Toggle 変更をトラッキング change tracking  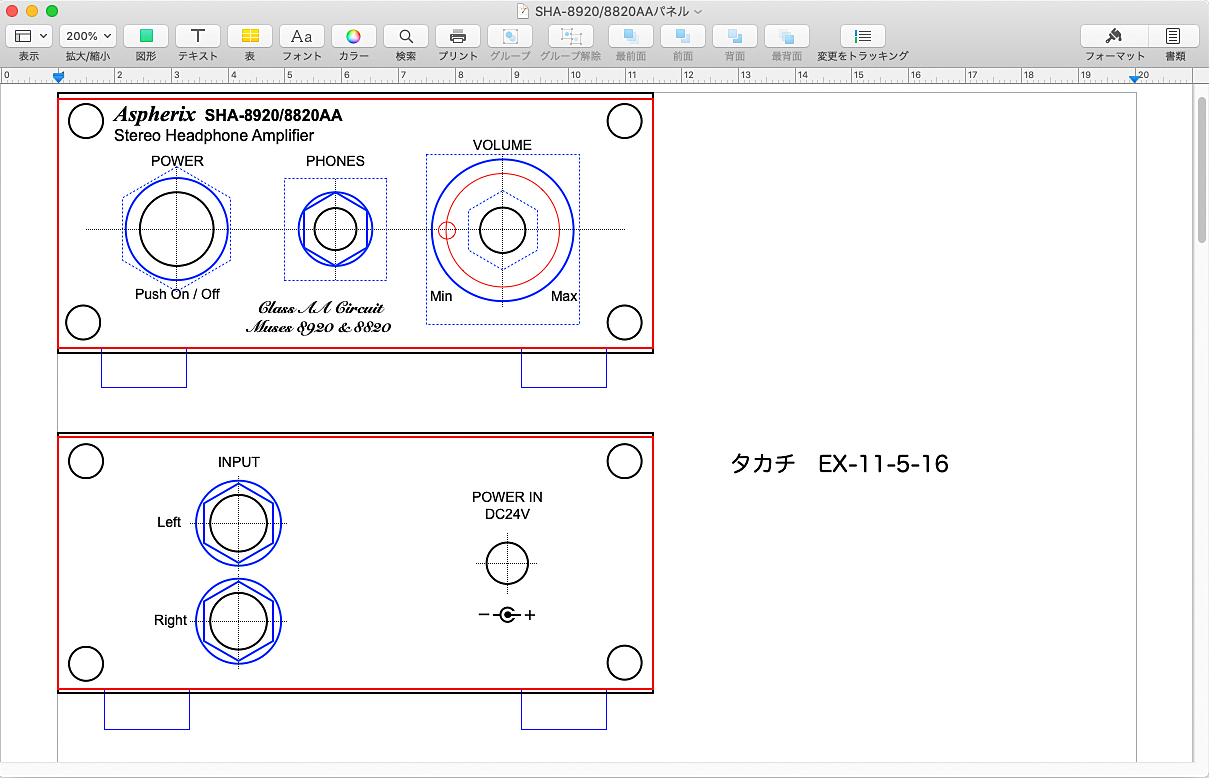(863, 36)
